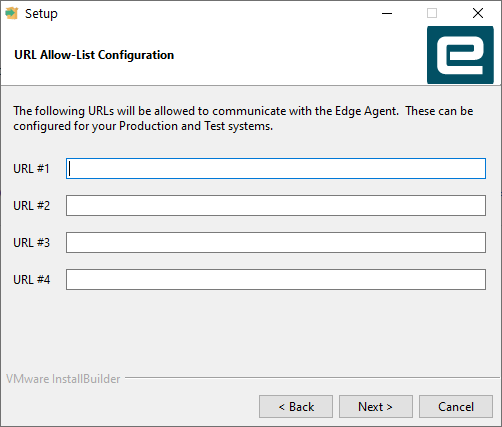Viewport: 502px width, 427px height.
Task: Click the VMware InstallBuilder footer text
Action: pyautogui.click(x=63, y=379)
